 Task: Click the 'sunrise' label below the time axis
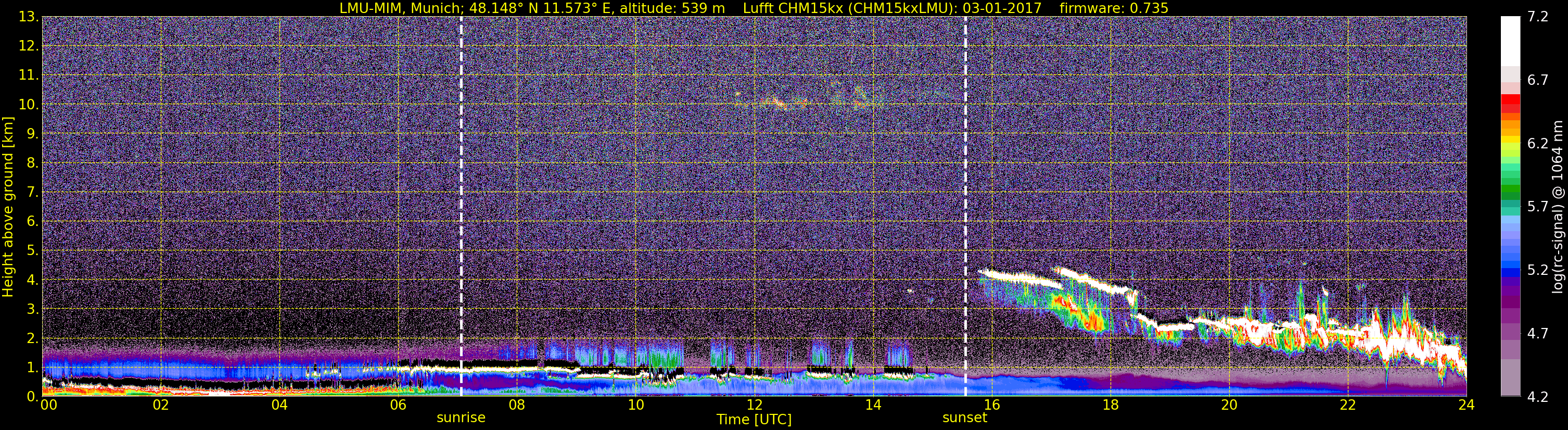click(x=461, y=418)
